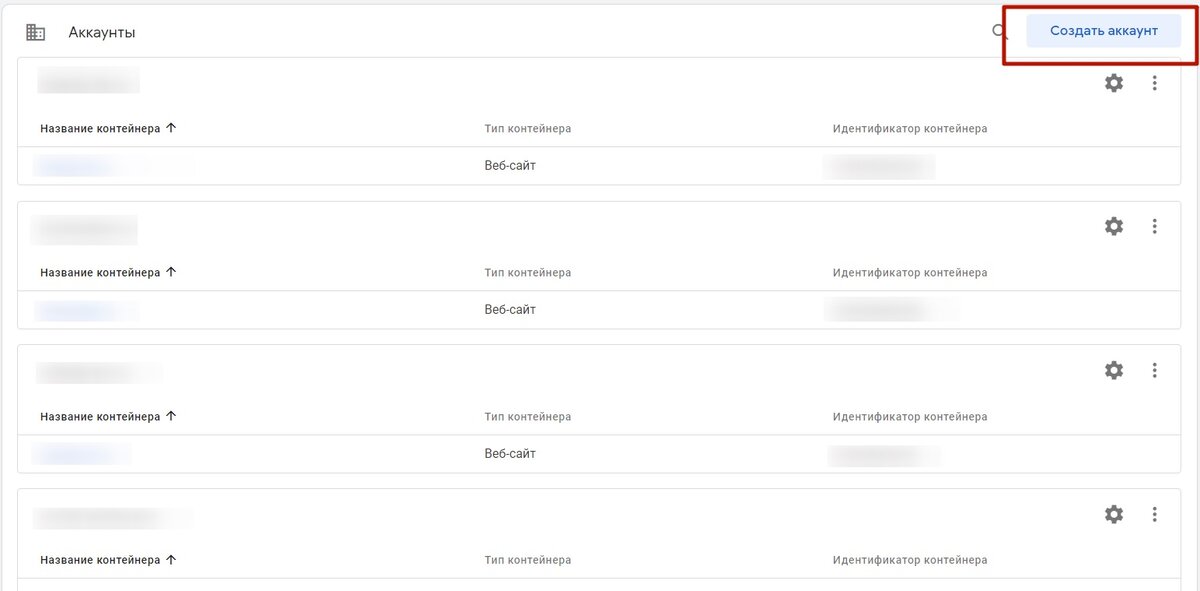Click the container ID of the first account
The image size is (1200, 591).
(880, 165)
